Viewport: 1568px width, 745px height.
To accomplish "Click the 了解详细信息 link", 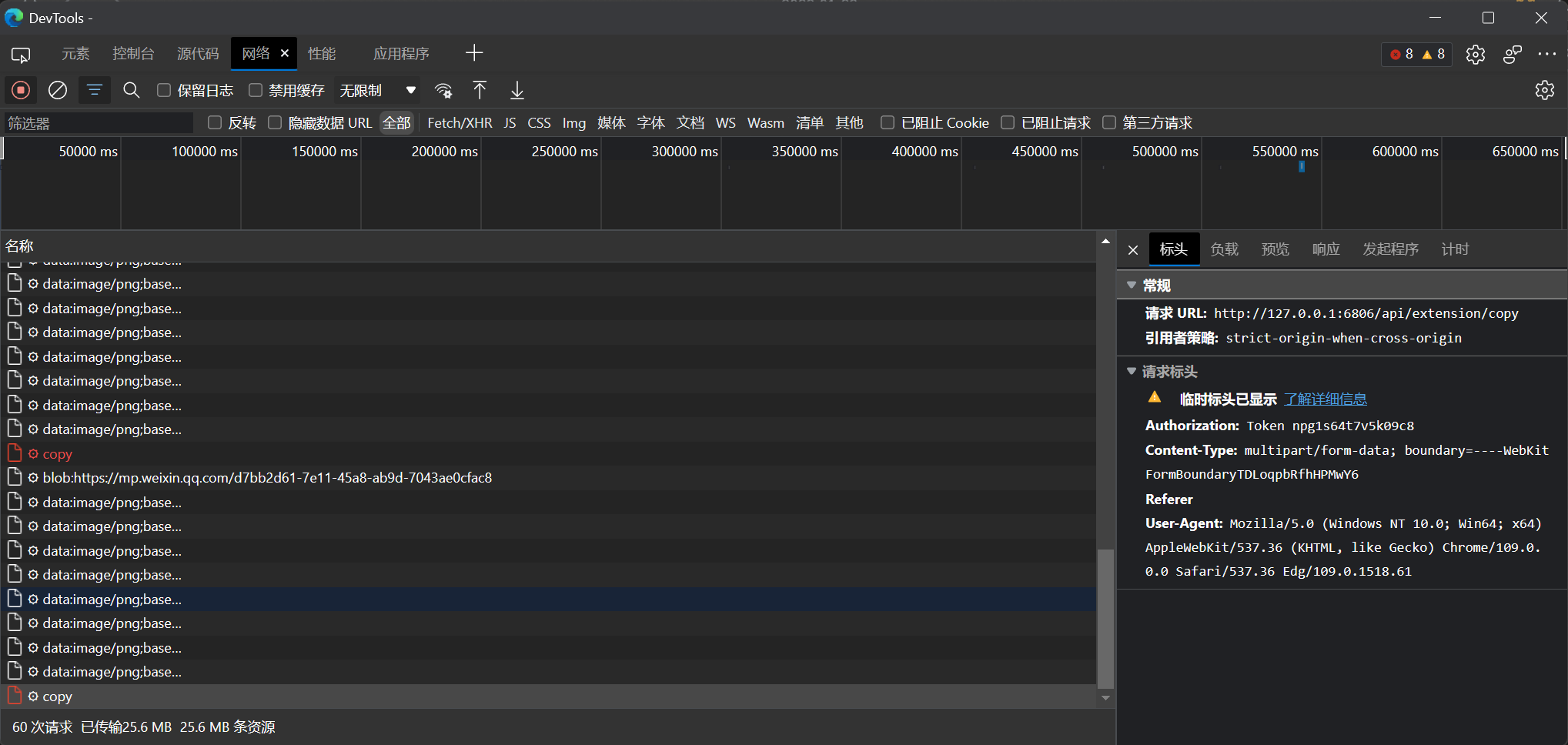I will click(1325, 399).
